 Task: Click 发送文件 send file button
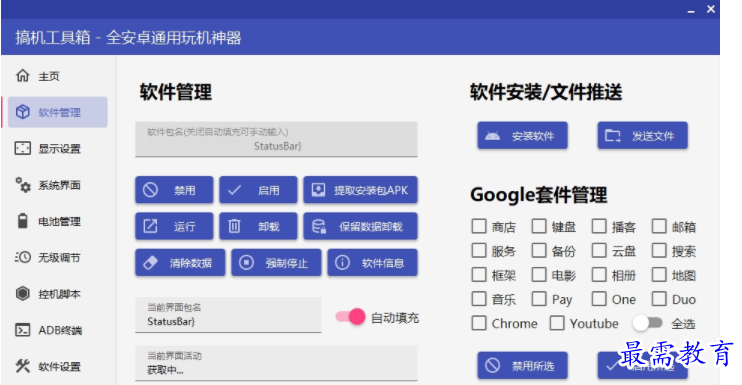pyautogui.click(x=643, y=136)
